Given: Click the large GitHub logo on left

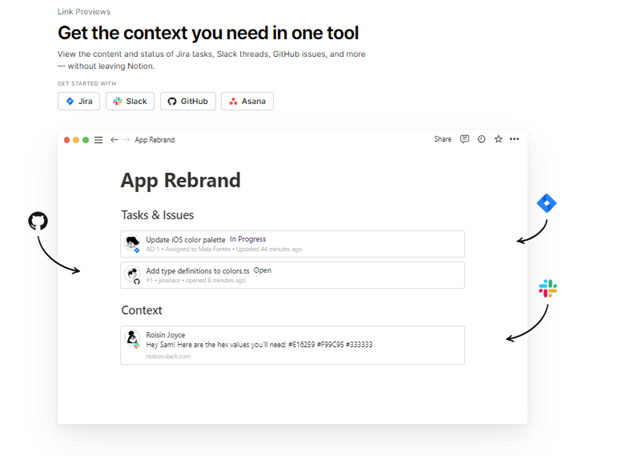Looking at the screenshot, I should pyautogui.click(x=38, y=221).
